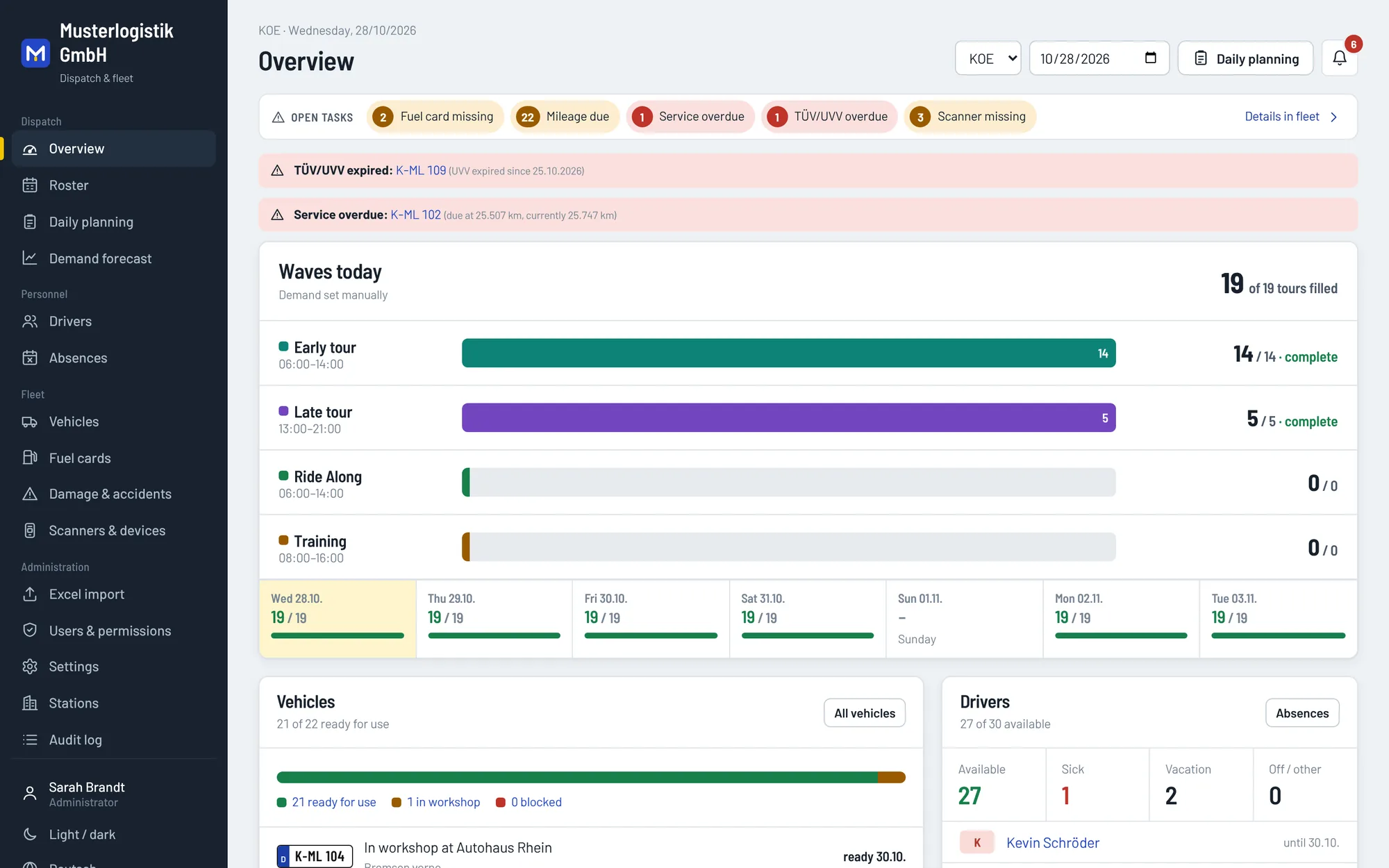Open driver Kevin Schröder link
The image size is (1389, 868).
(1053, 843)
